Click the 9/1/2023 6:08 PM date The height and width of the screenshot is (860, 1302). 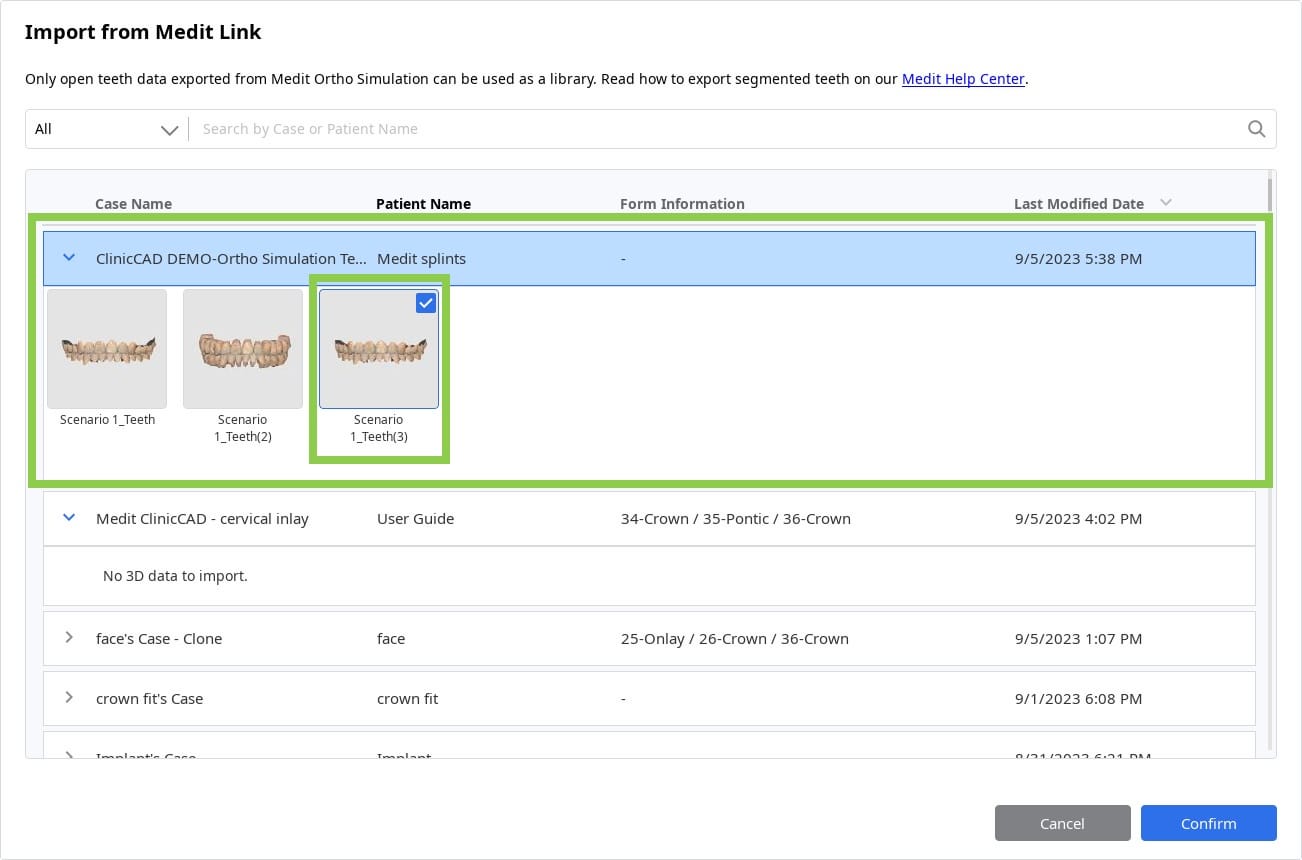coord(1078,699)
